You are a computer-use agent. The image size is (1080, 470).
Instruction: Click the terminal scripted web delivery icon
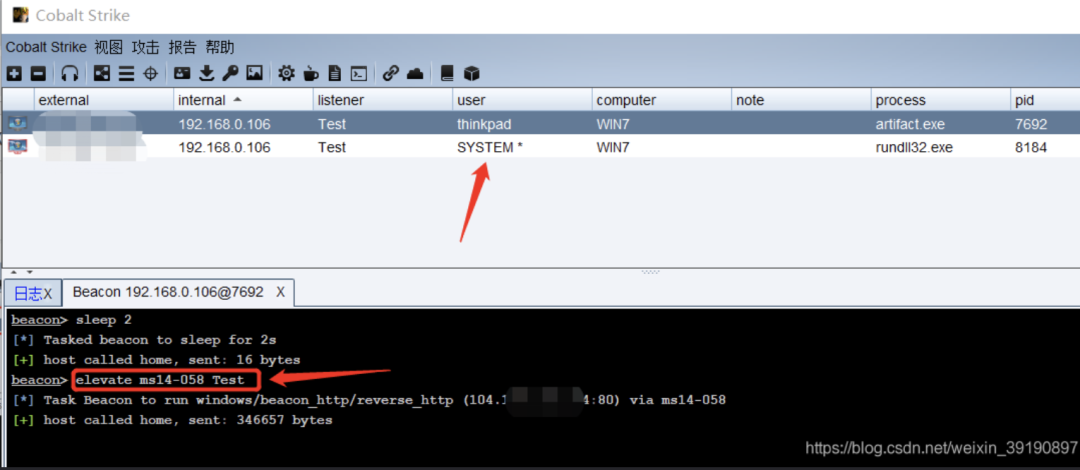359,73
